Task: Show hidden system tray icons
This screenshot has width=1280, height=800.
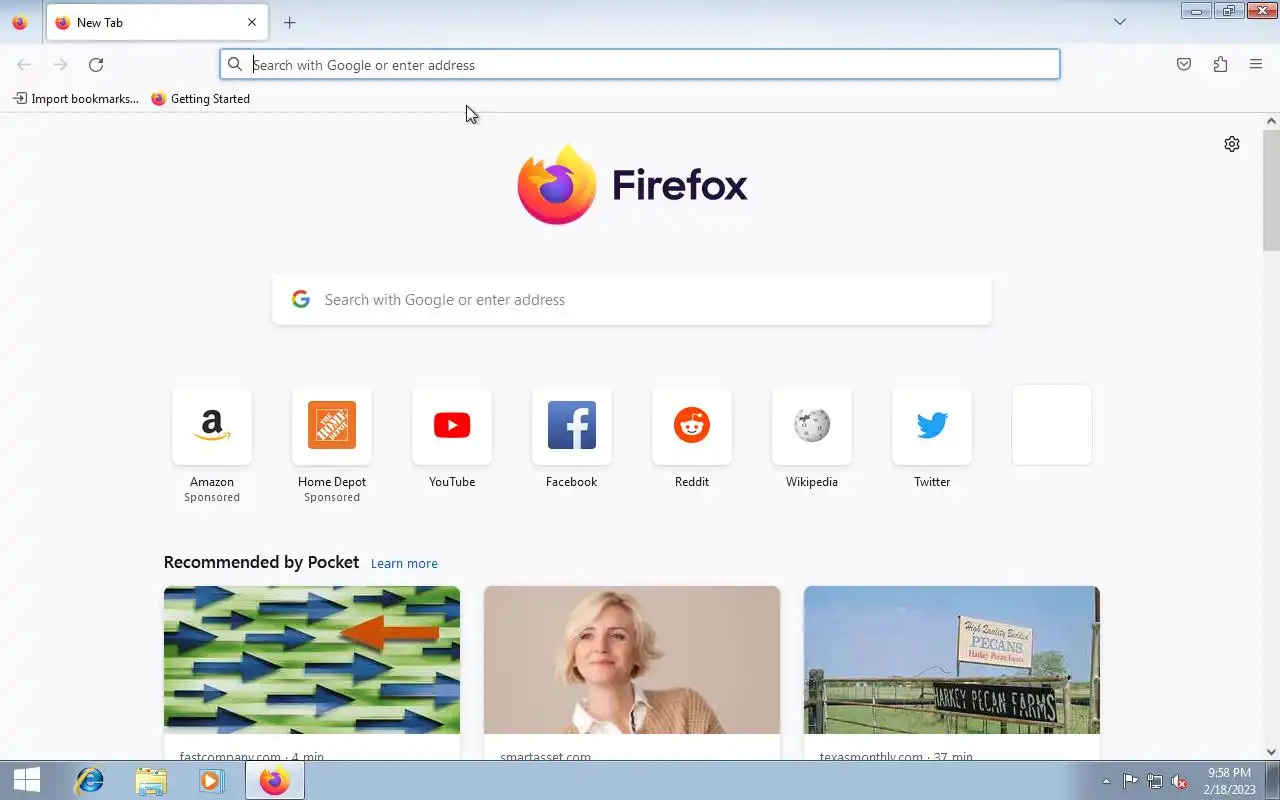Action: [1106, 782]
